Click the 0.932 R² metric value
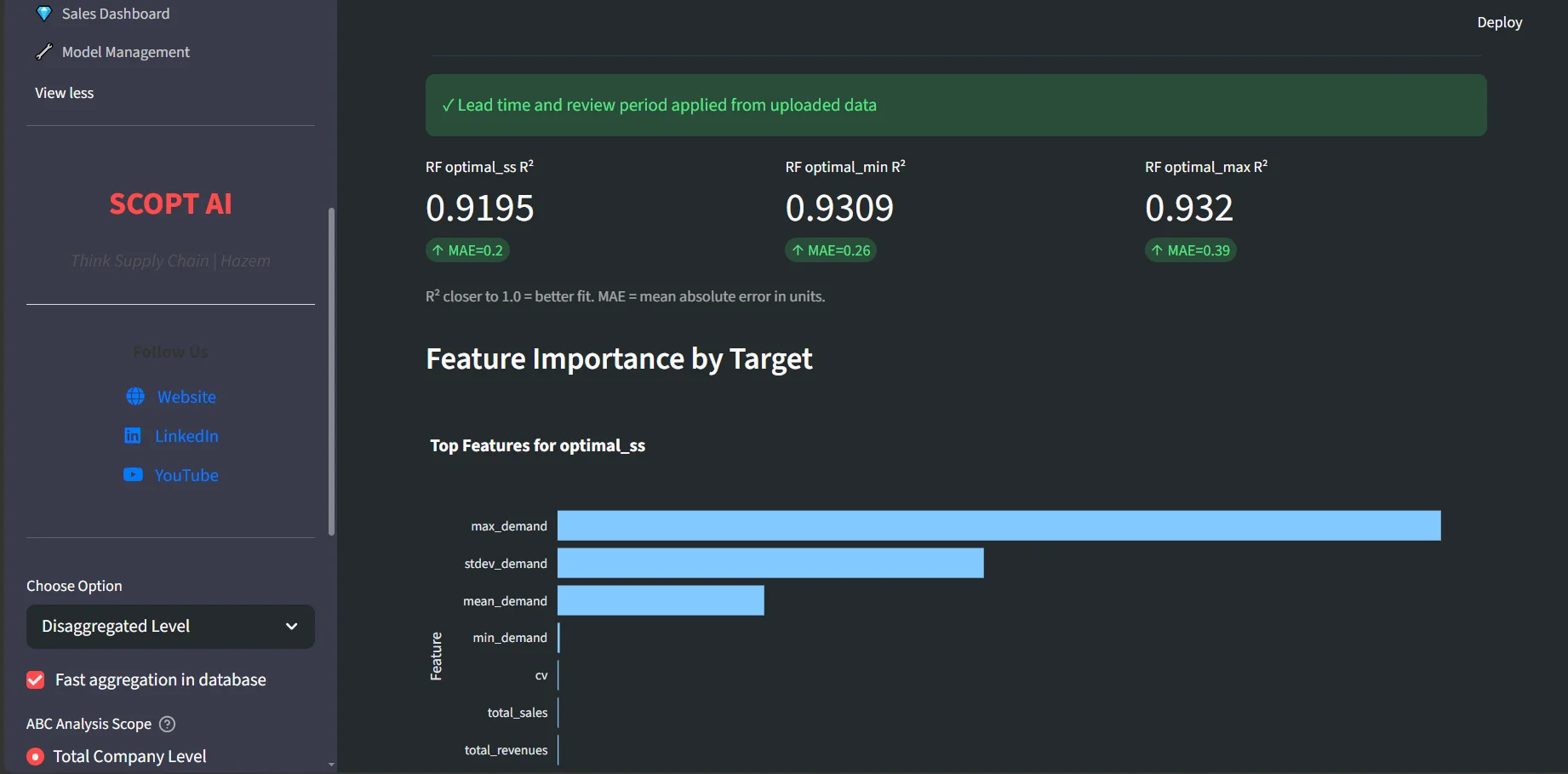This screenshot has width=1568, height=774. tap(1189, 208)
